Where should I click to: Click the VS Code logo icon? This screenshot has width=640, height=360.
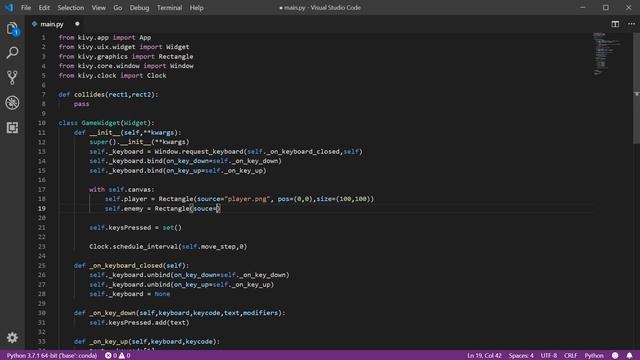[9, 8]
